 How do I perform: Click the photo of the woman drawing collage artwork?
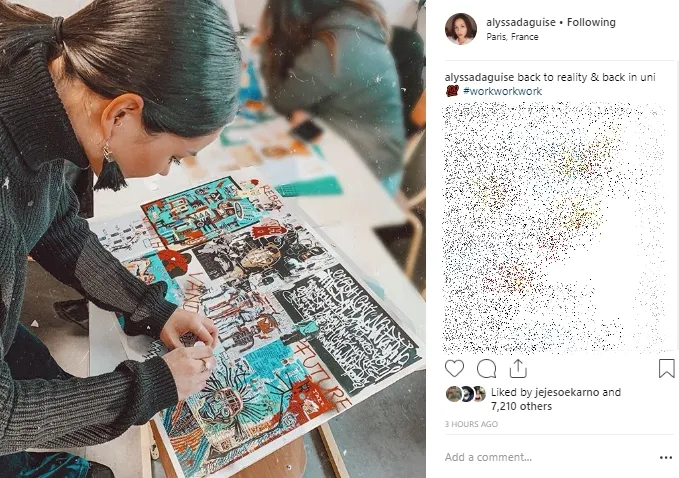213,239
